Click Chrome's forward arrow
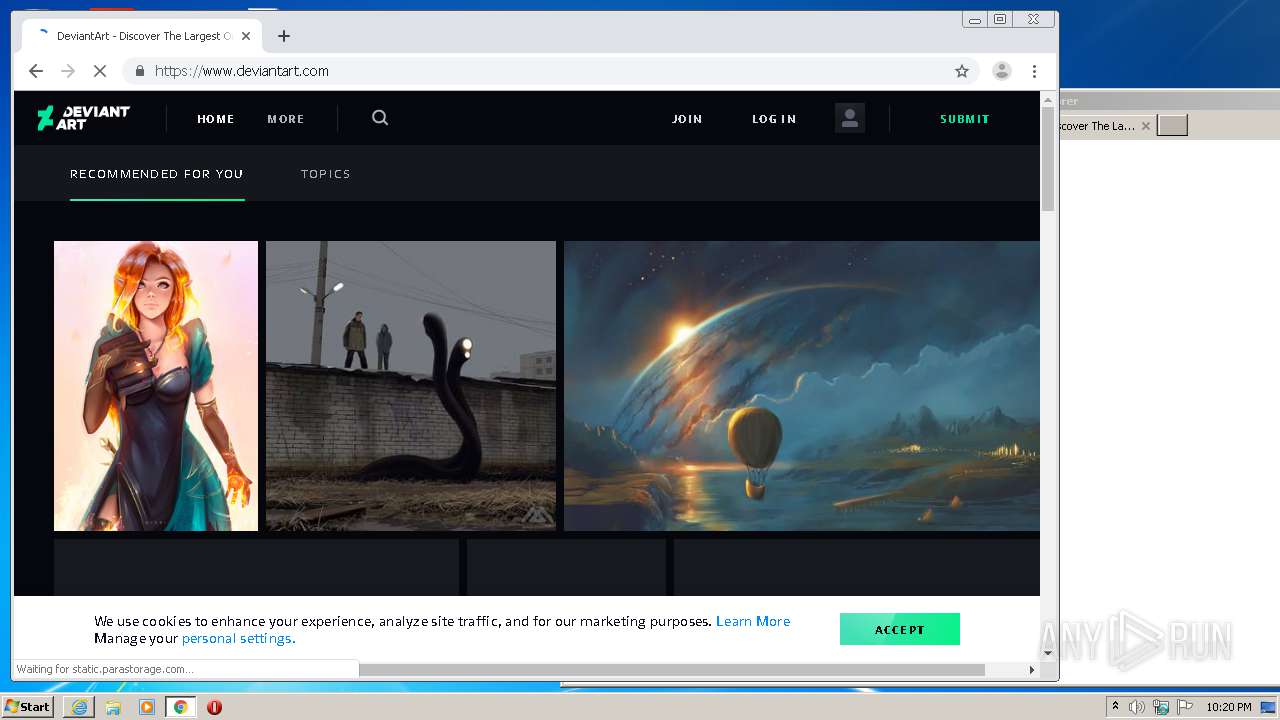The width and height of the screenshot is (1280, 720). click(68, 71)
